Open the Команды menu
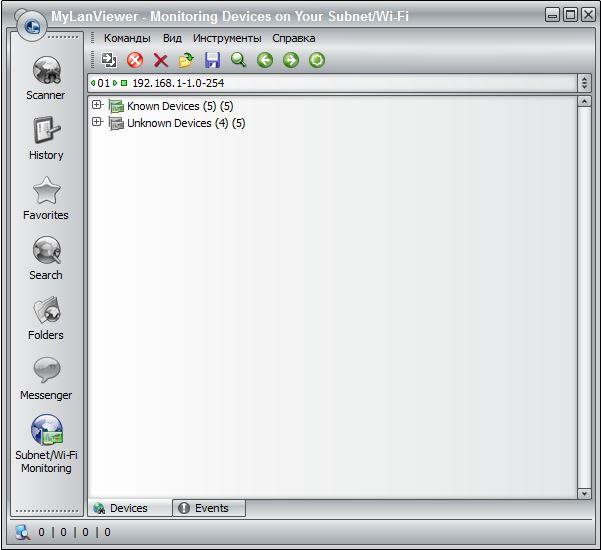 tap(127, 38)
